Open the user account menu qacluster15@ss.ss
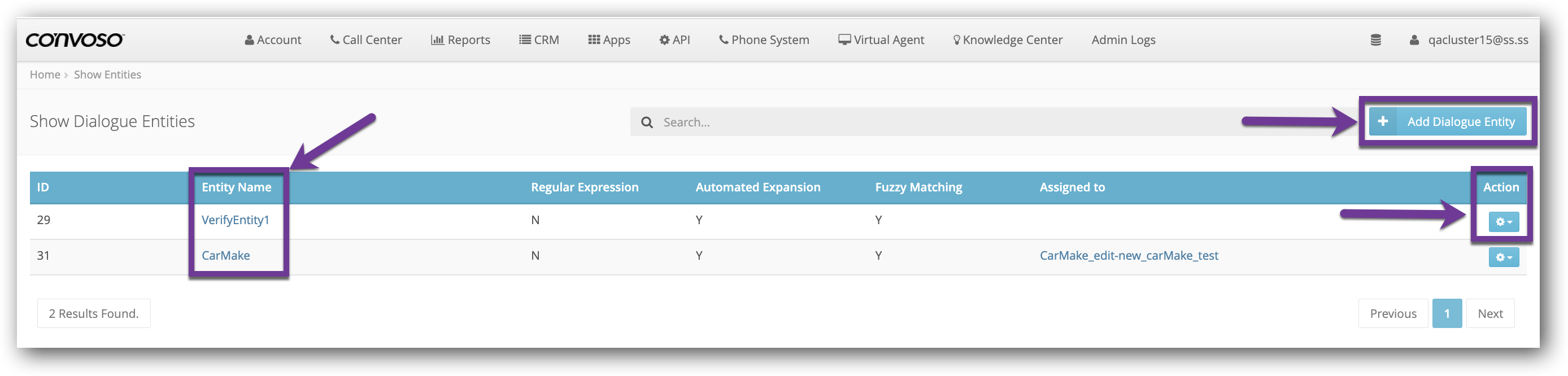The width and height of the screenshot is (1568, 376). (1468, 40)
